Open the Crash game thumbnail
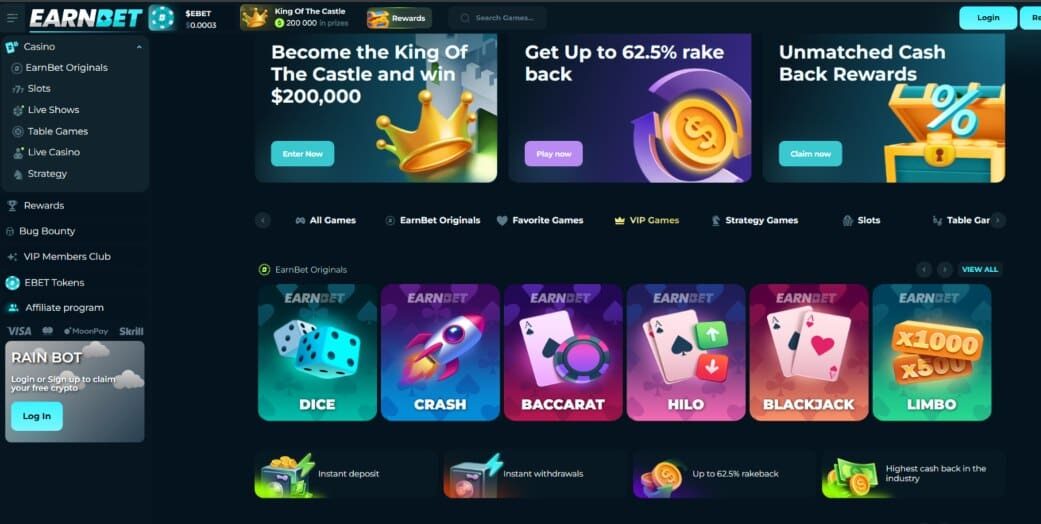 click(440, 352)
